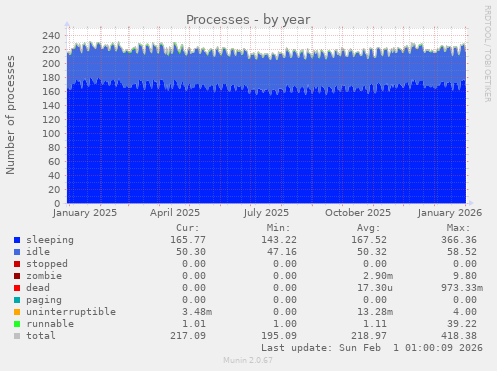Click the 'Processes - by year' title

coord(248,20)
